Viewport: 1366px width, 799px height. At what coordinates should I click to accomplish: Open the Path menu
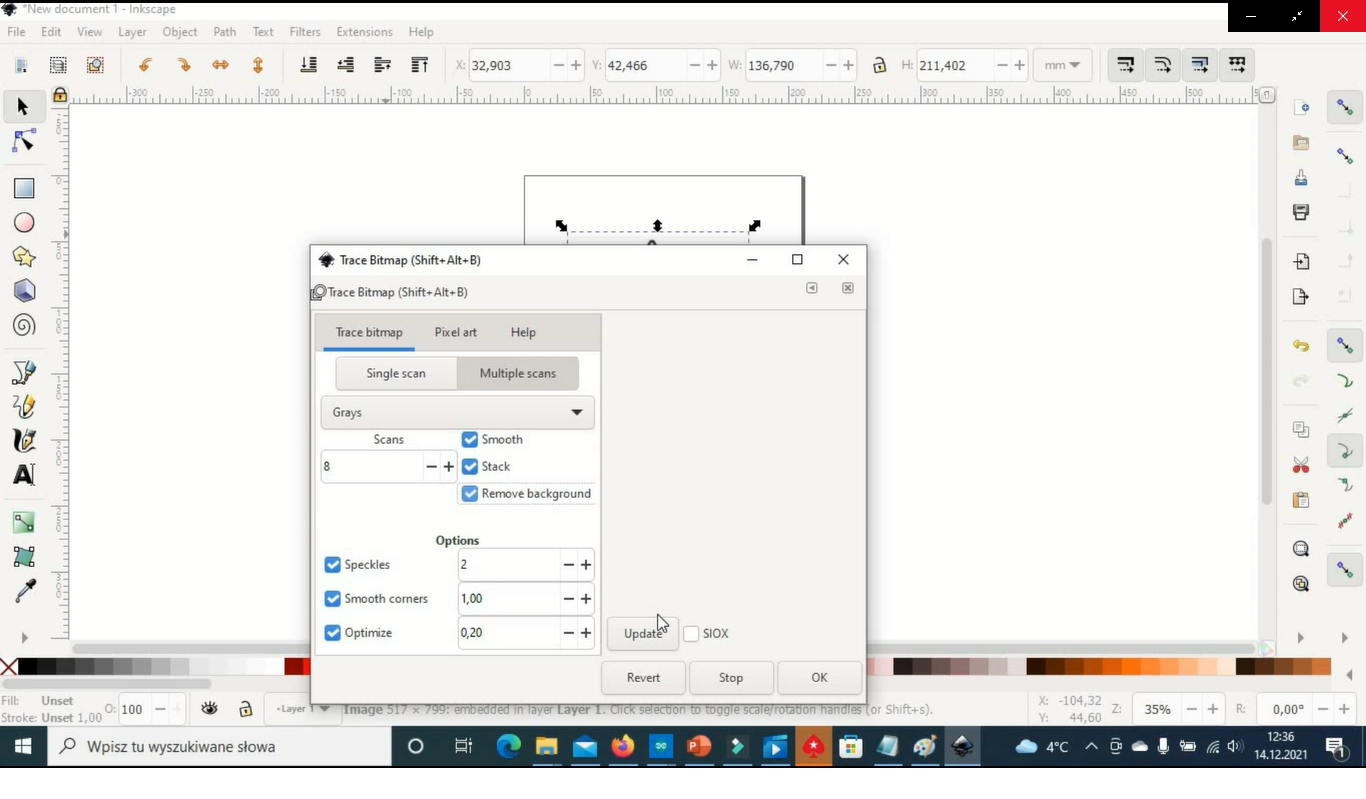pyautogui.click(x=225, y=32)
